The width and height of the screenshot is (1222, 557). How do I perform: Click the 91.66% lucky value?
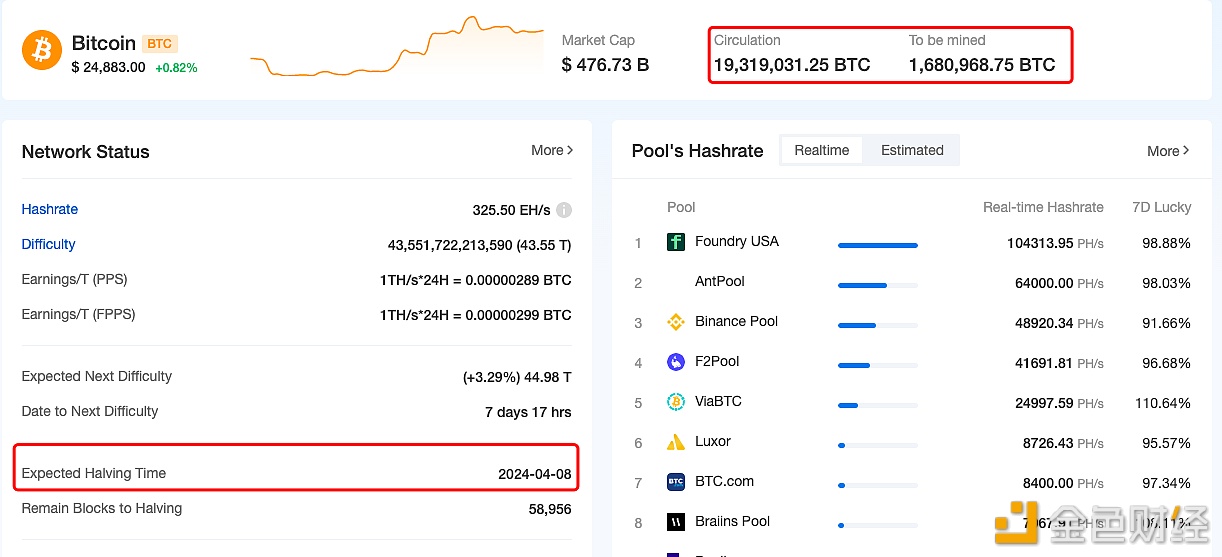[1166, 323]
